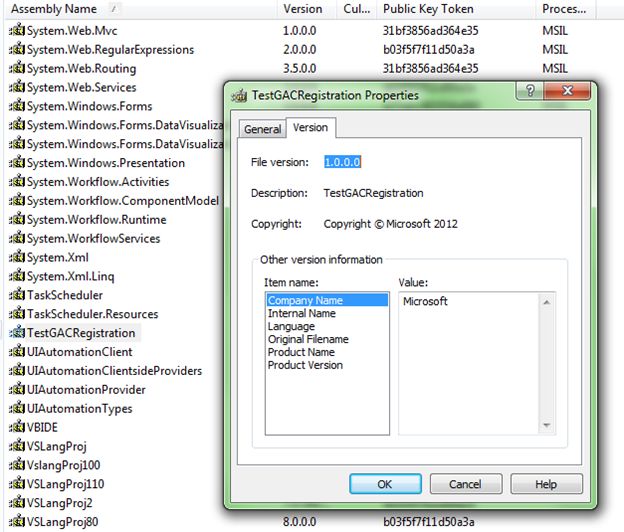
Task: Click the Value box scroll down arrow
Action: [x=547, y=425]
